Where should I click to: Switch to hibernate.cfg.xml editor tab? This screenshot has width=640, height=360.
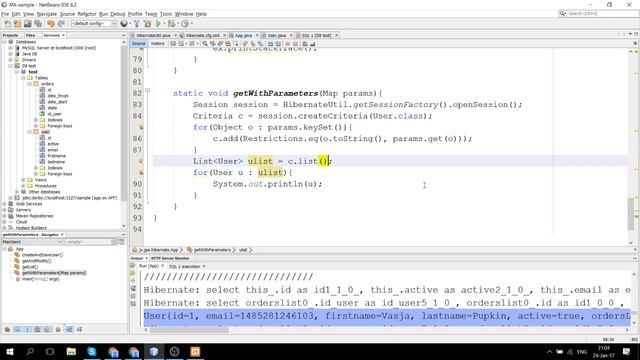202,36
